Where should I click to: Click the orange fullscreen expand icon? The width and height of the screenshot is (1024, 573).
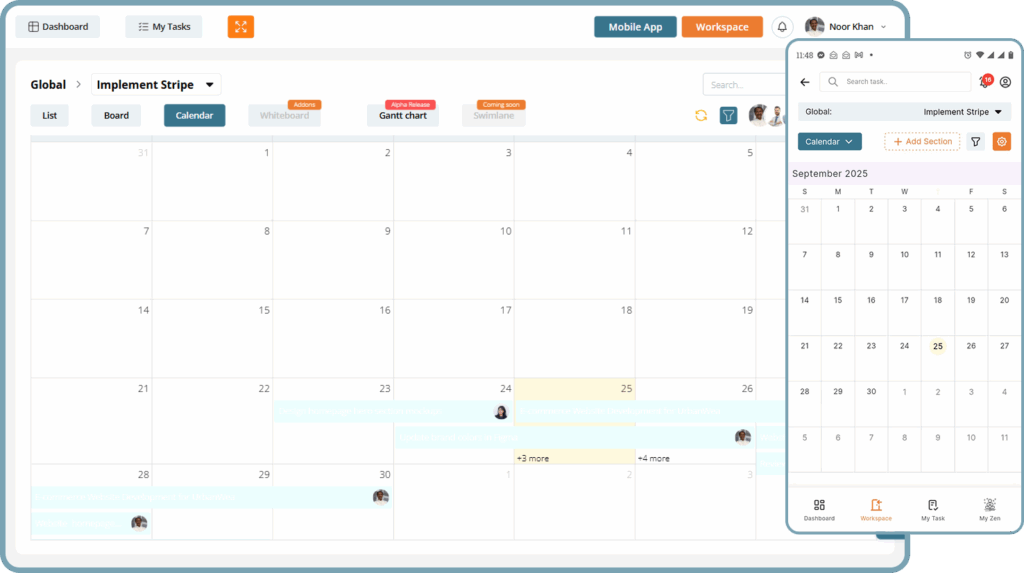click(x=240, y=27)
